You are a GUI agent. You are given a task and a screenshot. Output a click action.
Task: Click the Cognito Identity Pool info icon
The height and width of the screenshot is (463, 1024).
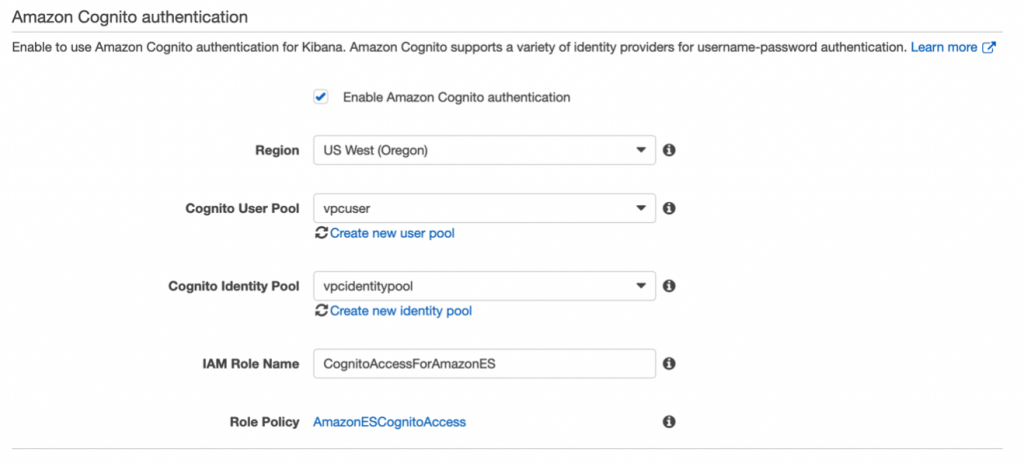(669, 286)
